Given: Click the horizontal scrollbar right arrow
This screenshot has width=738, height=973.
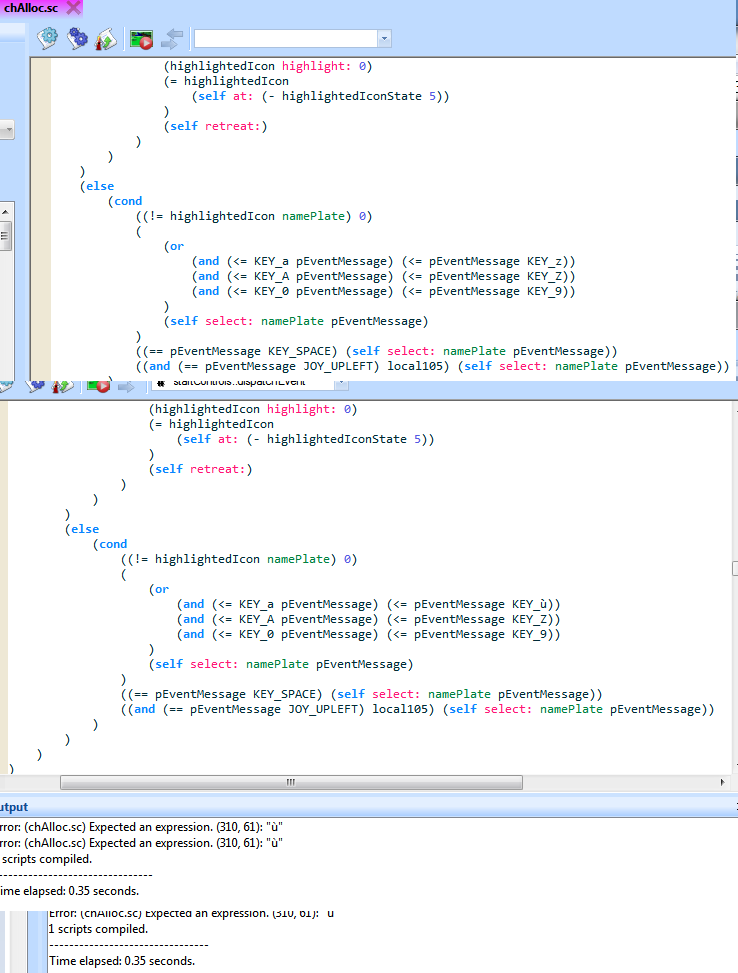Looking at the screenshot, I should pyautogui.click(x=722, y=782).
